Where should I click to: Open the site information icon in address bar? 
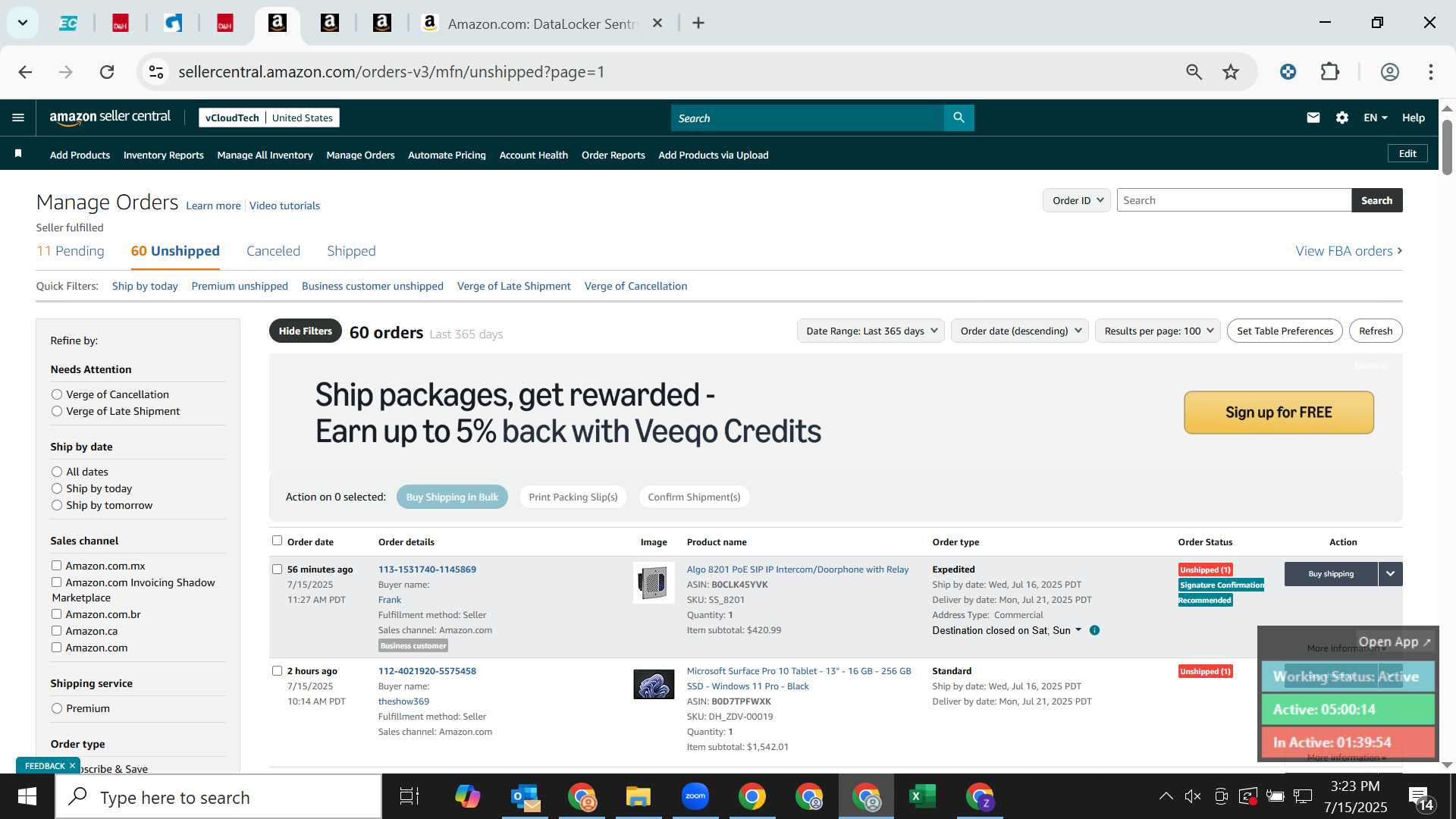tap(156, 72)
